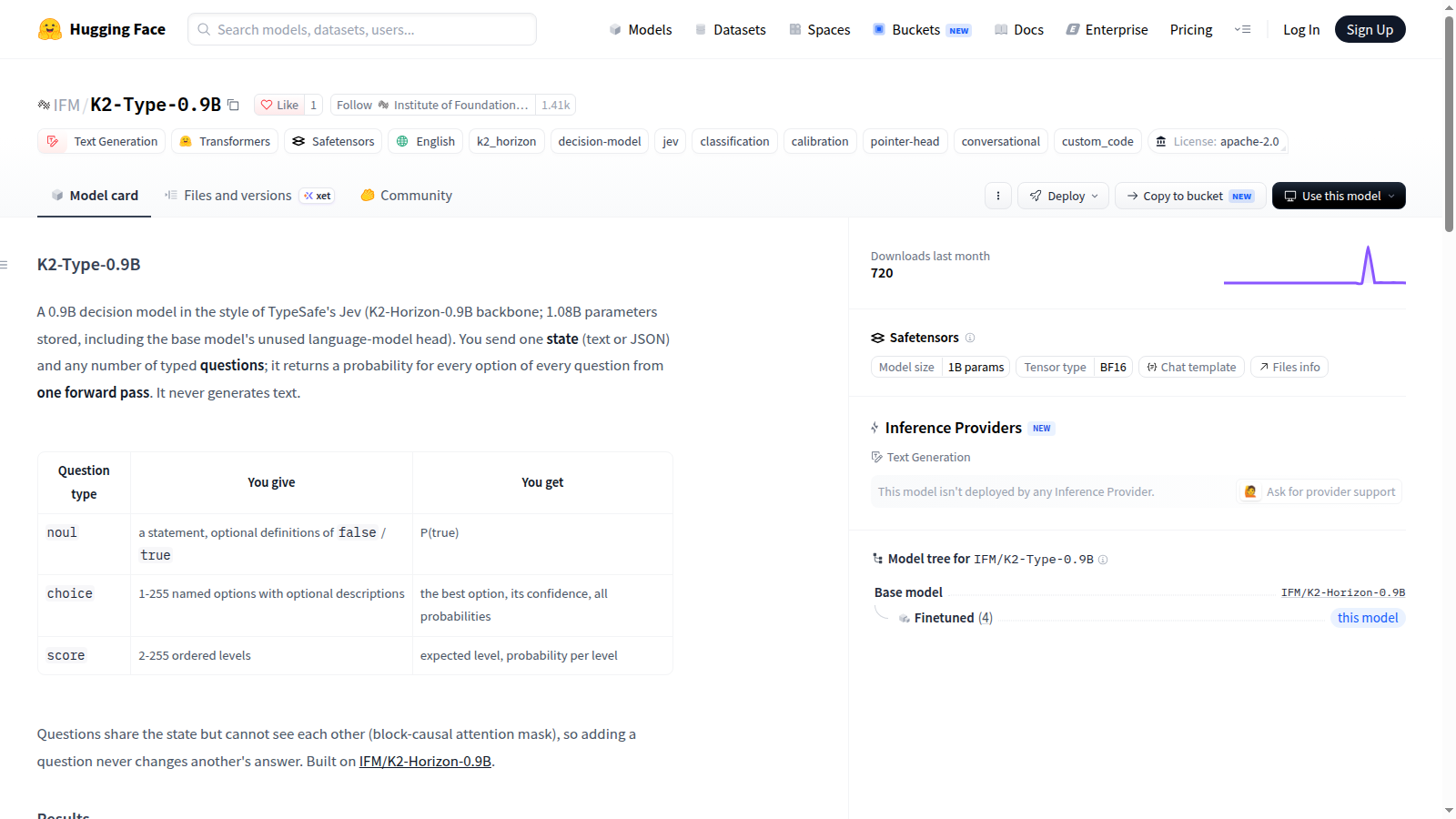Open the IFM/K2-Horizon-0.9B link in description

(x=425, y=762)
